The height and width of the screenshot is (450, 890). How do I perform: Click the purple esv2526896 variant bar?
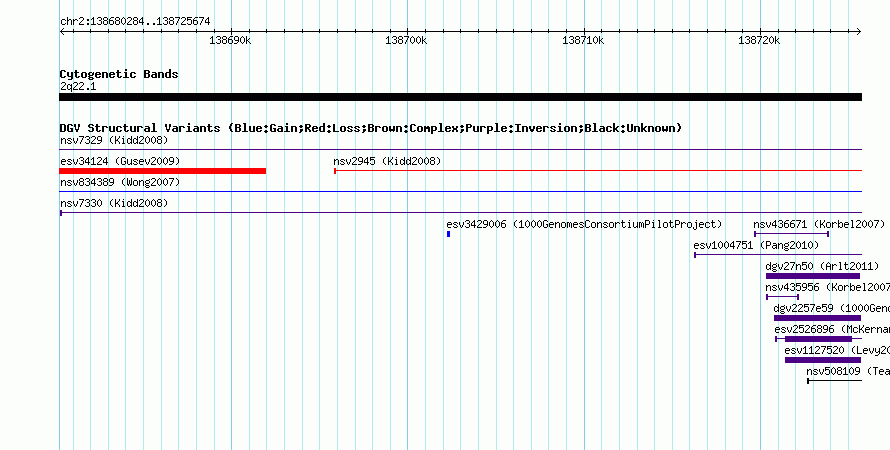[818, 339]
